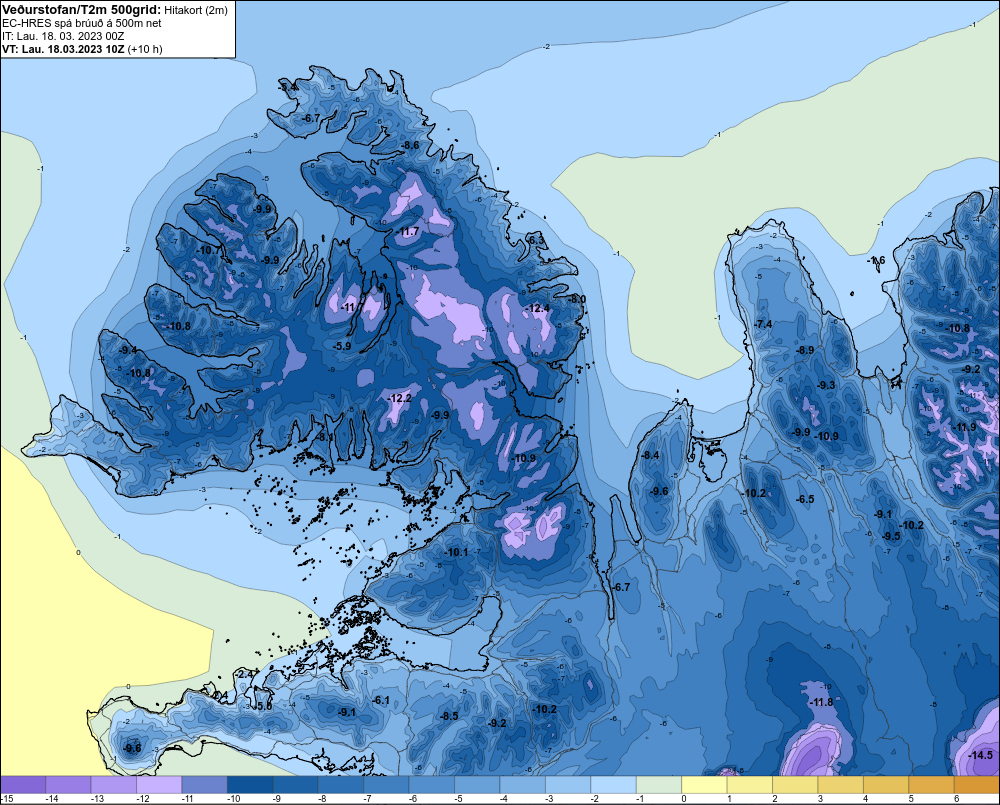This screenshot has height=805, width=1000.
Task: Click the -11.9 temperature value
Action: (964, 427)
